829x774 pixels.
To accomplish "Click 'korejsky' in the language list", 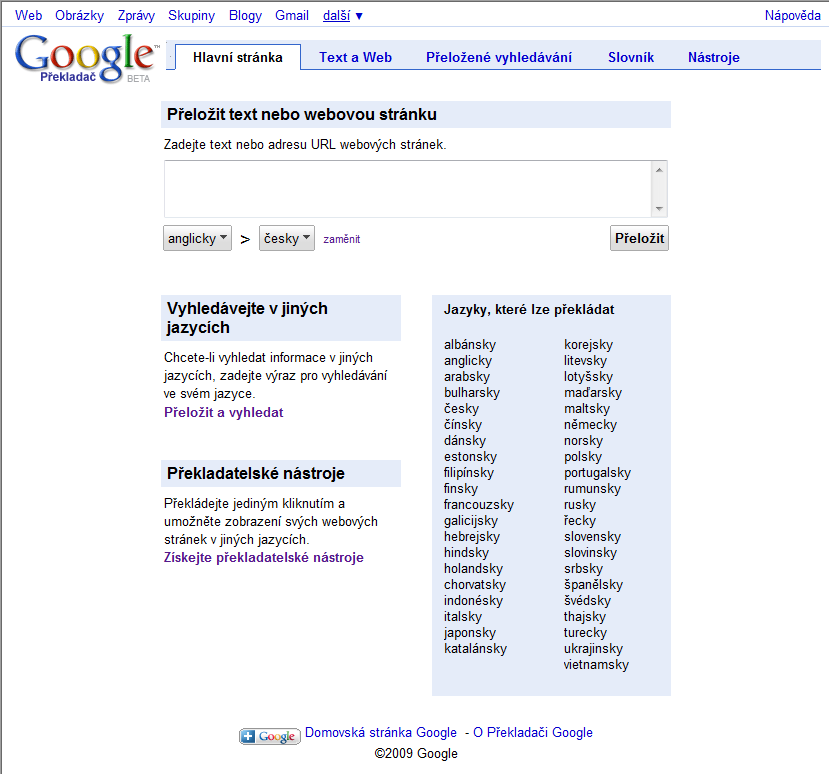I will click(588, 345).
